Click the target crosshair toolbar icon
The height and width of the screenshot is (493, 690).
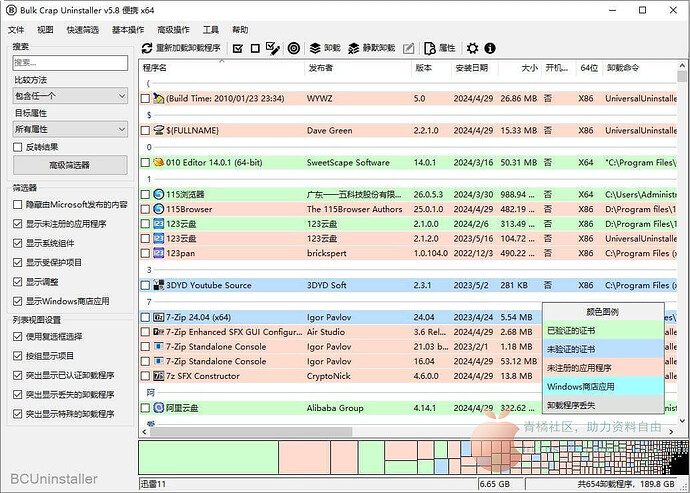click(294, 48)
